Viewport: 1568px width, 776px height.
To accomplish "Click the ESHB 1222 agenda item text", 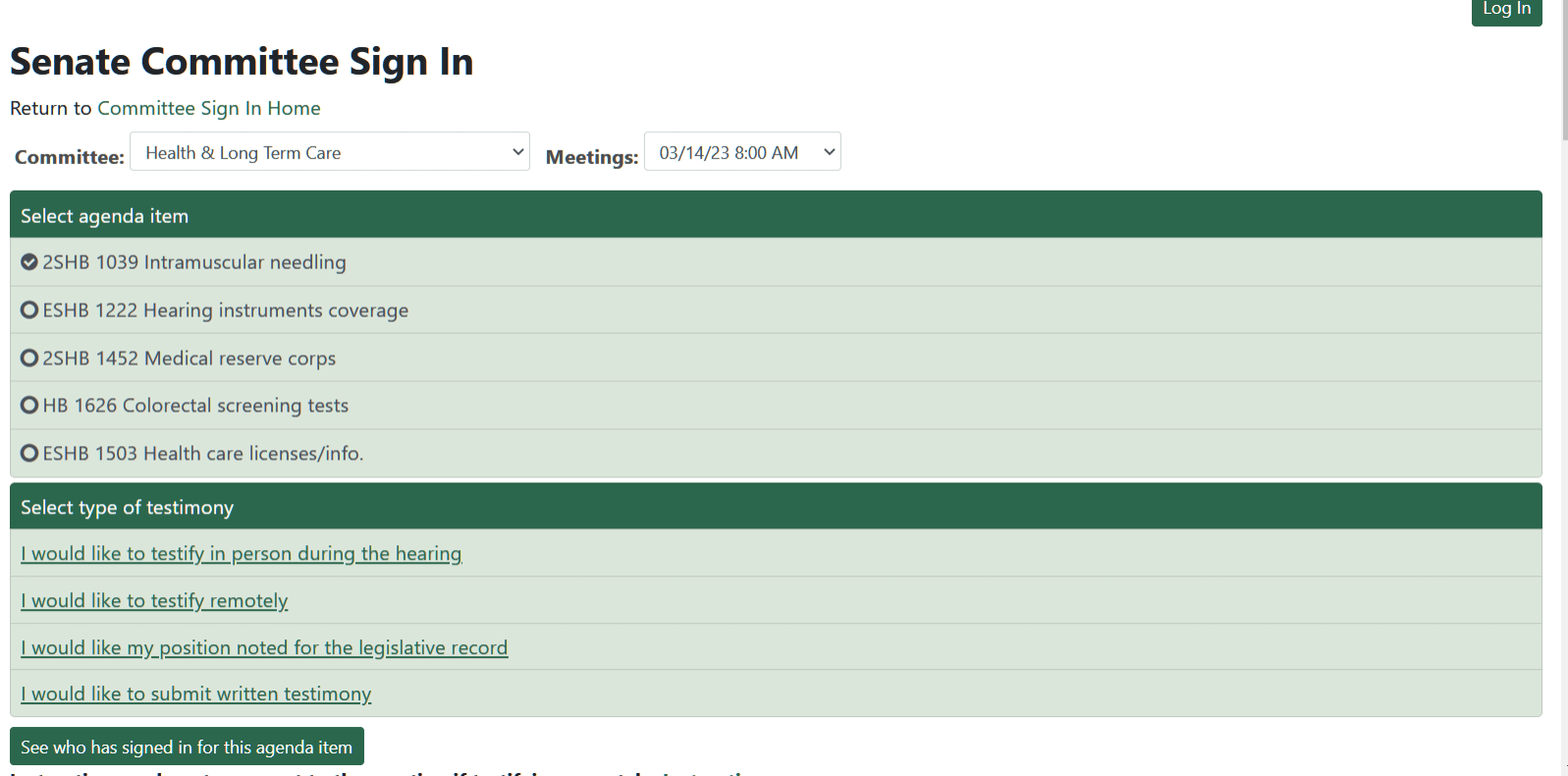I will (225, 310).
